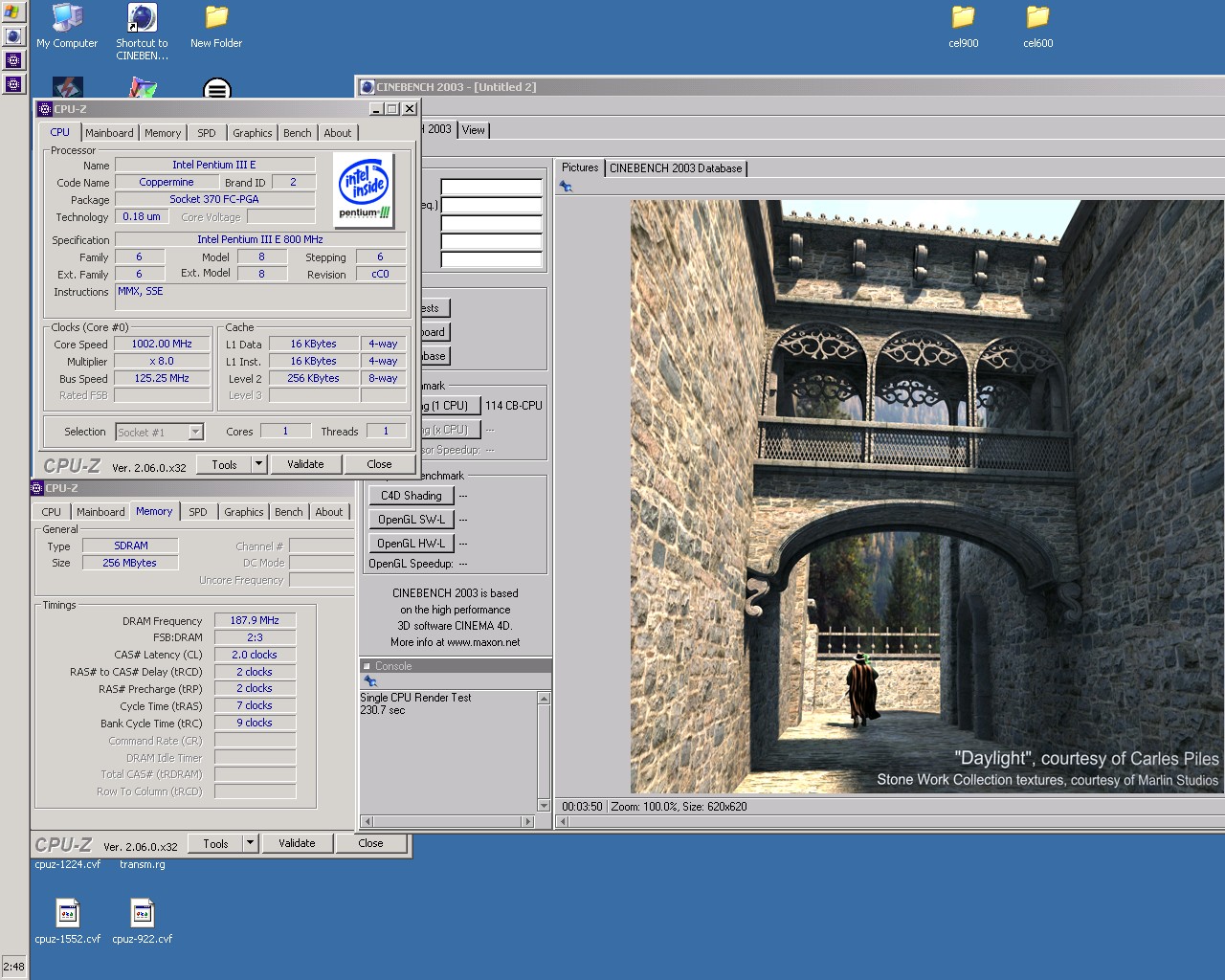Screen dimensions: 1225x980
Task: Select the '1002.00 MHz' Core Speed value
Action: [x=163, y=344]
